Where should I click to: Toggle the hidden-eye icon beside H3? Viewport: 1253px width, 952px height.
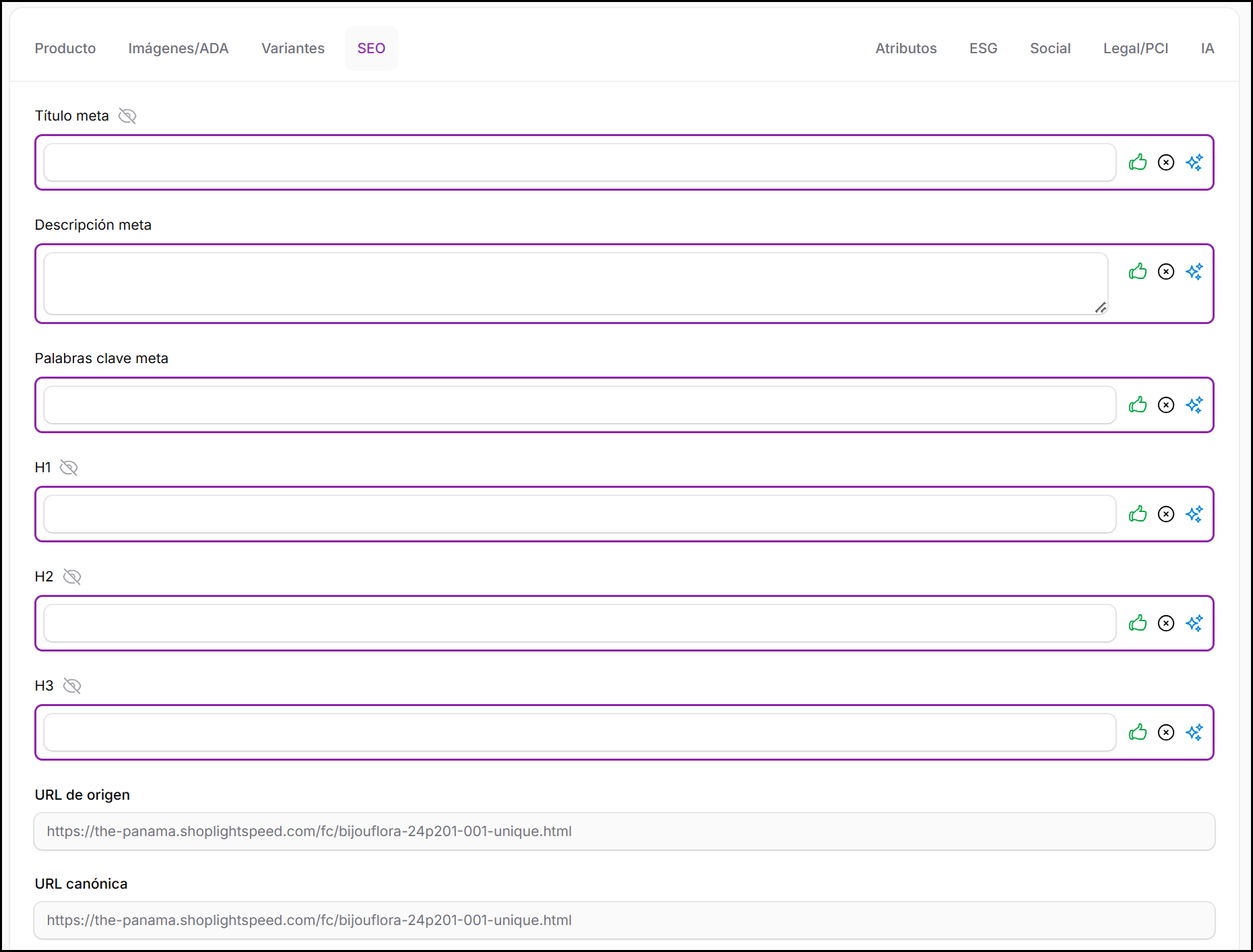pos(72,686)
